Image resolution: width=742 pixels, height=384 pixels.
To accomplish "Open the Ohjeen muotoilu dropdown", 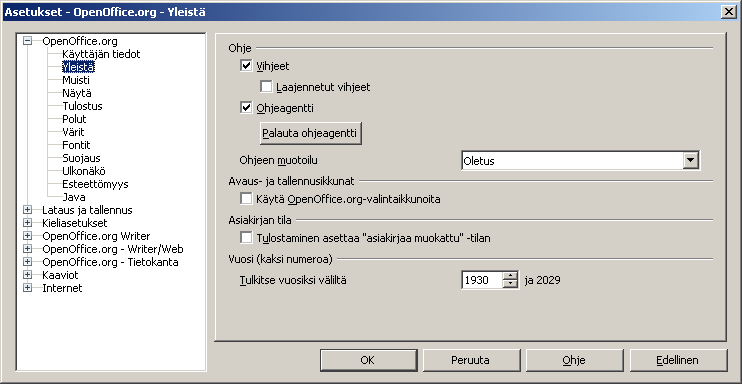I will (x=691, y=161).
